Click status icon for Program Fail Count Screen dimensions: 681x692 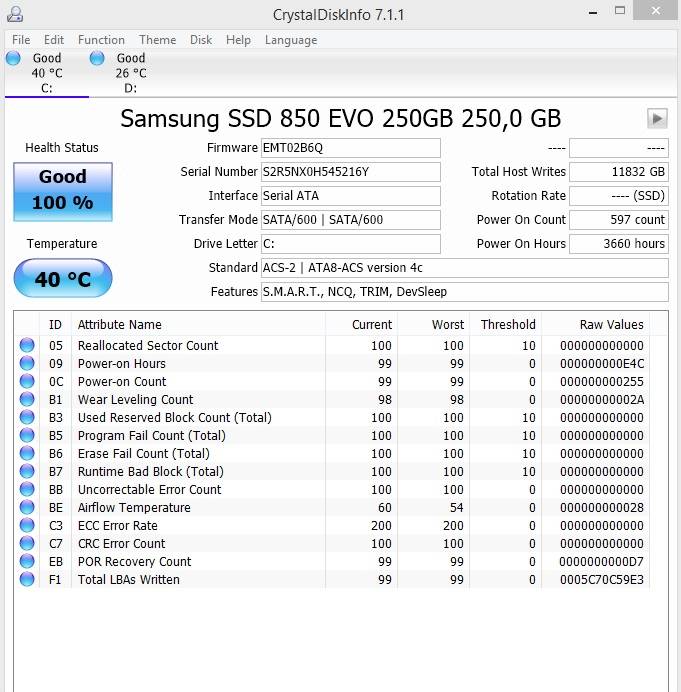coord(27,435)
